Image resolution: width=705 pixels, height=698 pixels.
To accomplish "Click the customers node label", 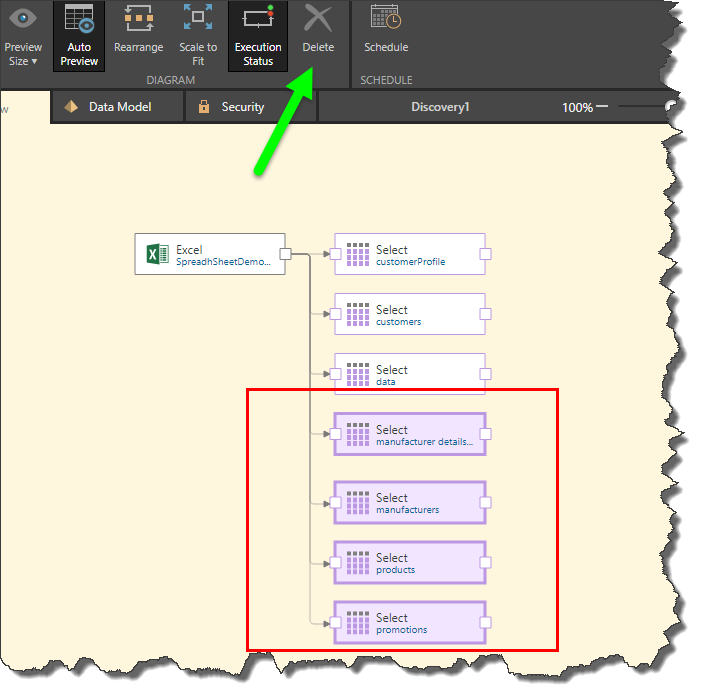I will click(398, 322).
